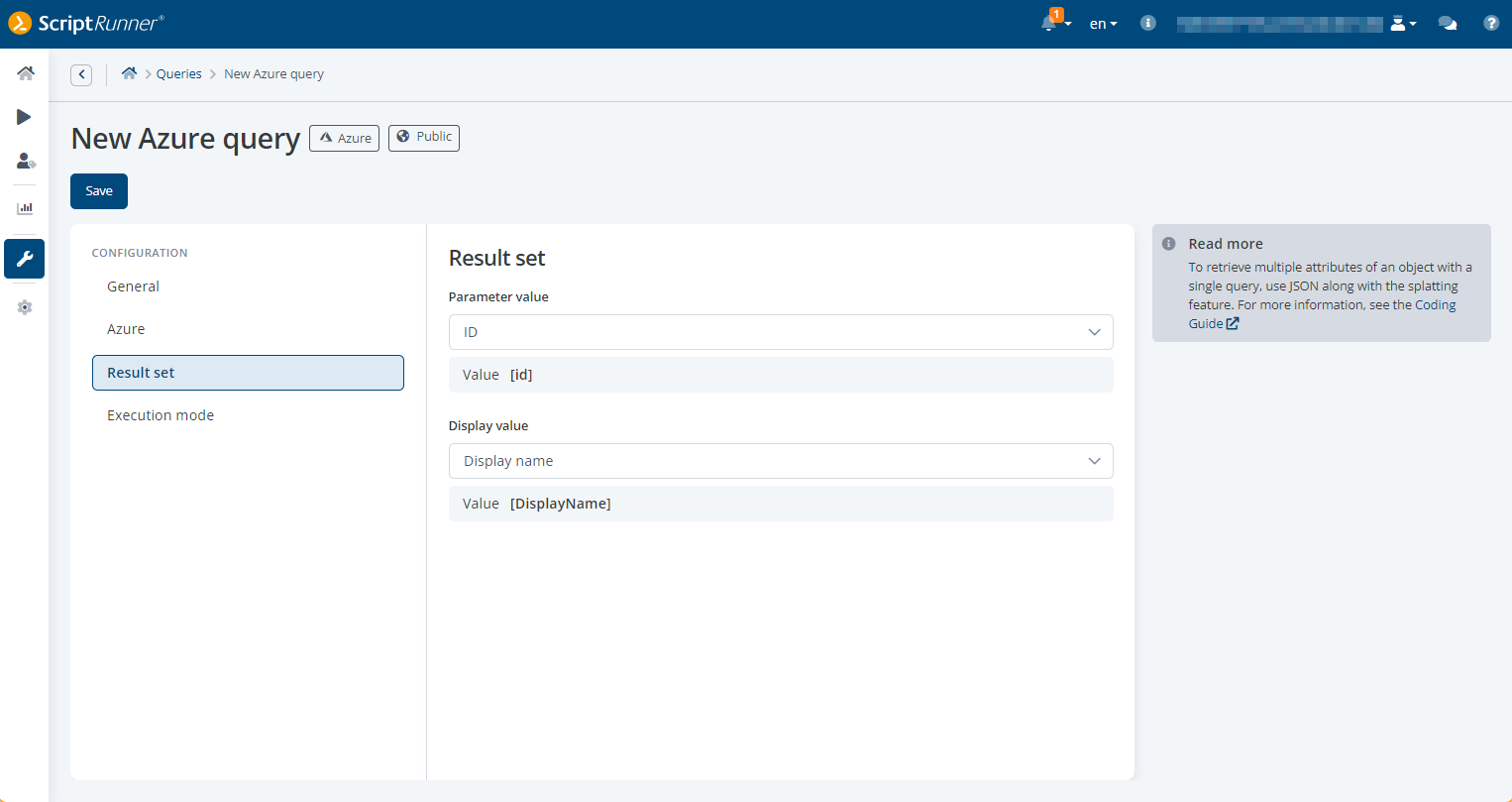This screenshot has width=1512, height=802.
Task: Expand the Parameter value ID dropdown
Action: (x=781, y=332)
